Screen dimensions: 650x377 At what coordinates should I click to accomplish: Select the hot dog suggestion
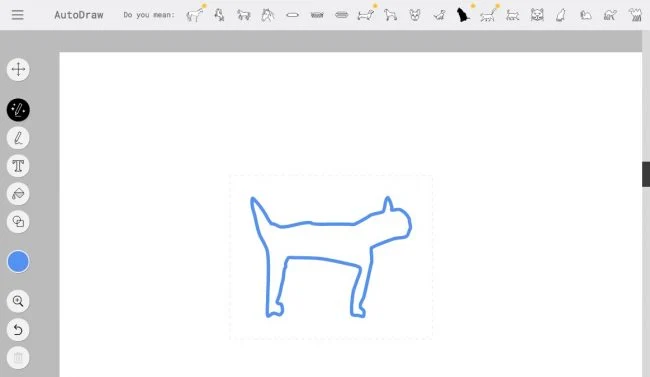coord(342,15)
